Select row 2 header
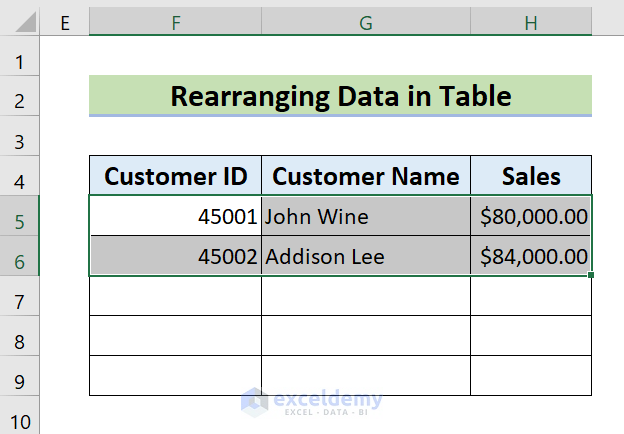Viewport: 624px width, 434px height. coord(20,98)
